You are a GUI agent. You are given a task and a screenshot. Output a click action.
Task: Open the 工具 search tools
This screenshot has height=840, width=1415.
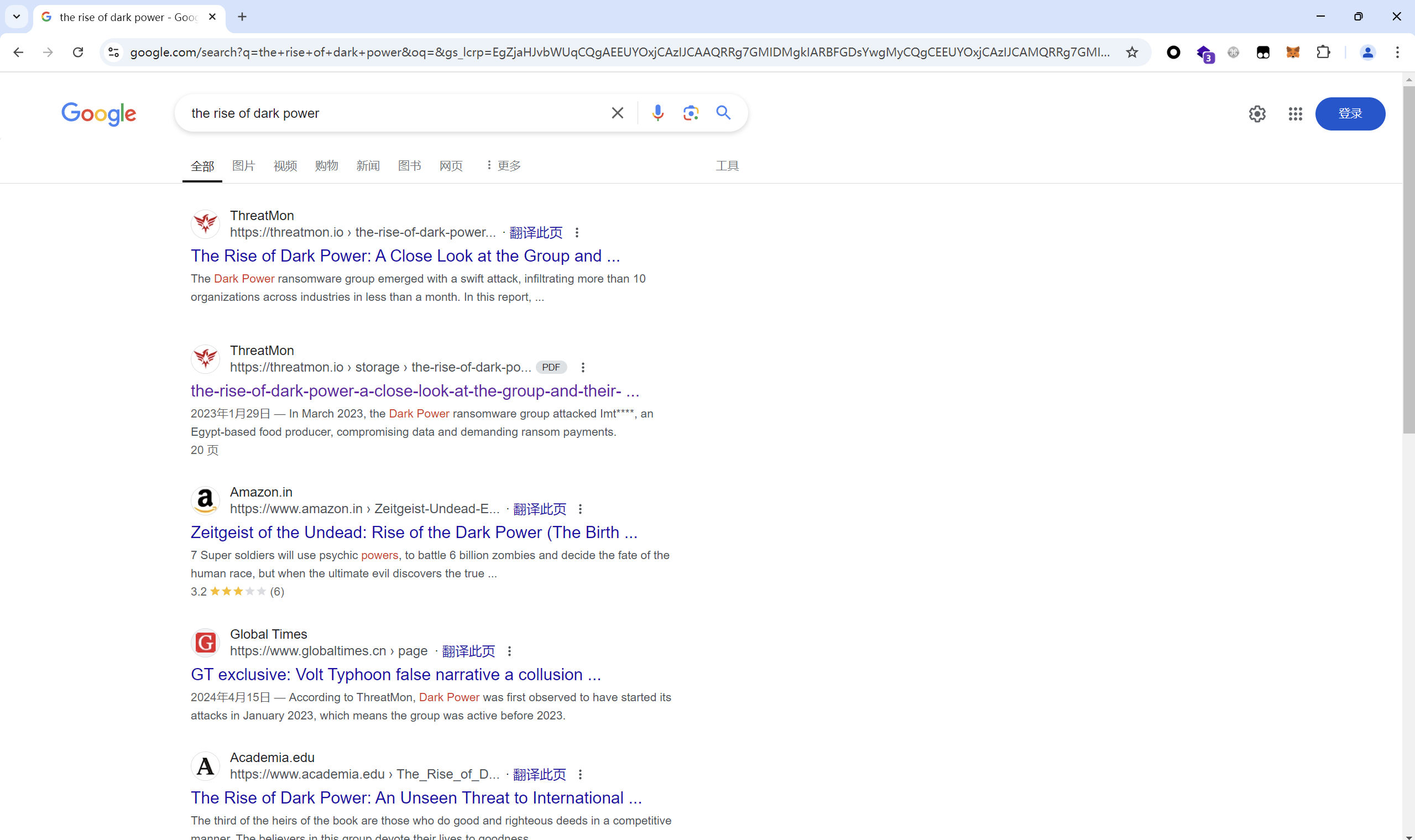pos(727,166)
